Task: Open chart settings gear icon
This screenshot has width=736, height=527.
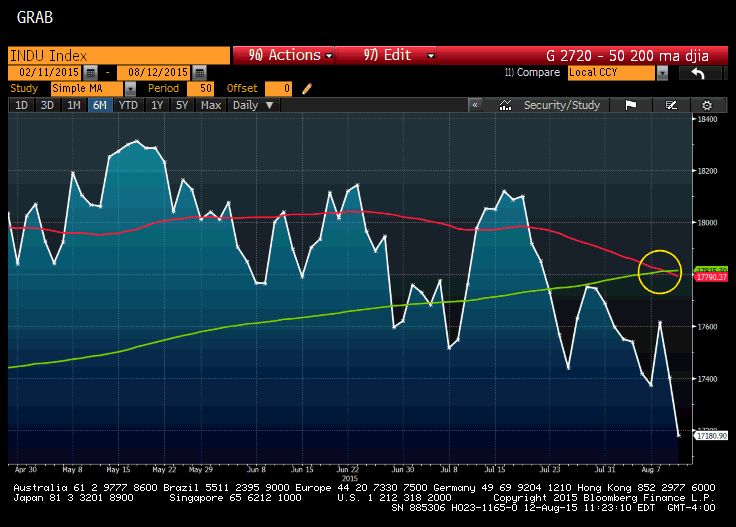Action: point(706,105)
